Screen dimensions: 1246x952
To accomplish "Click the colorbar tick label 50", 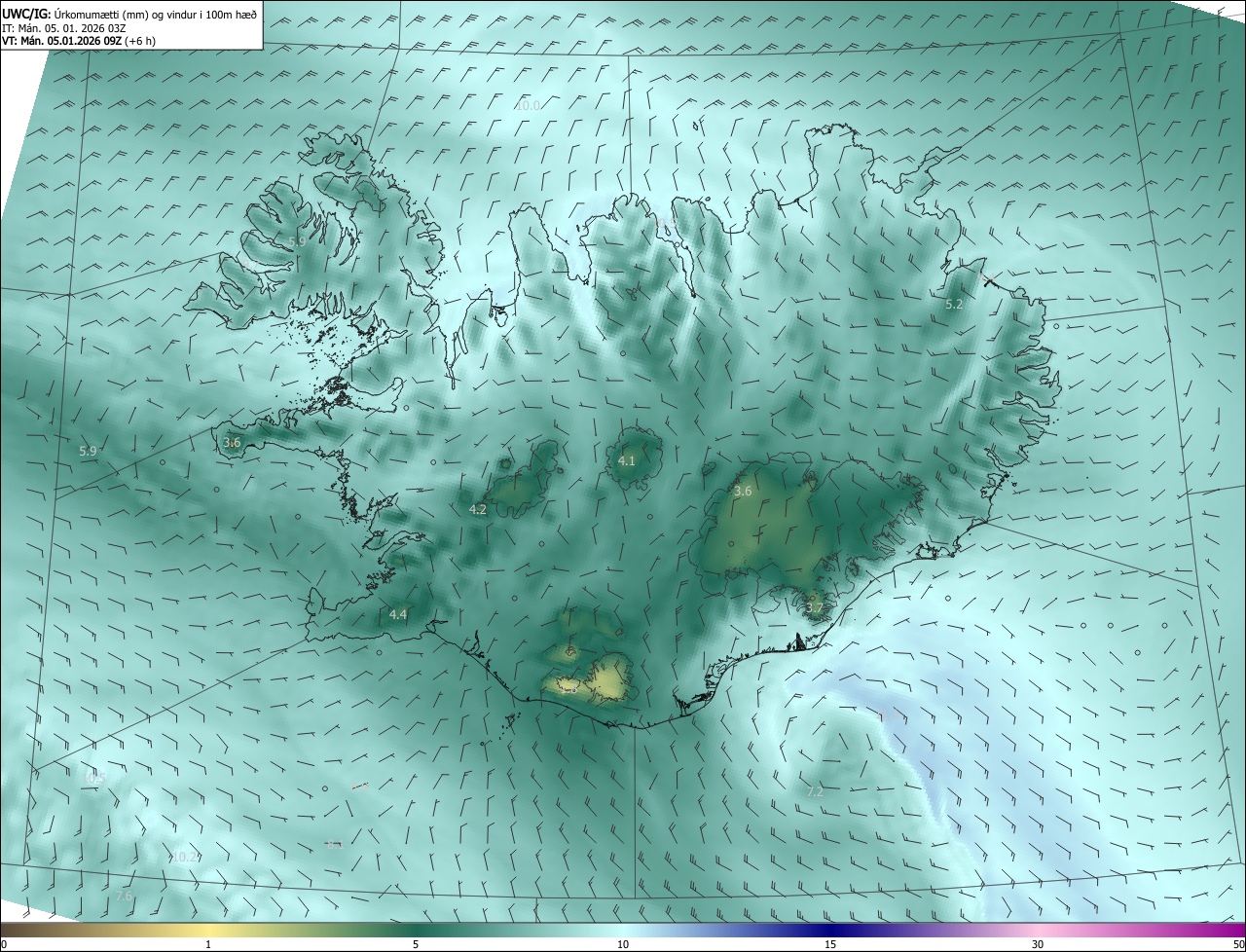I will pyautogui.click(x=1238, y=944).
